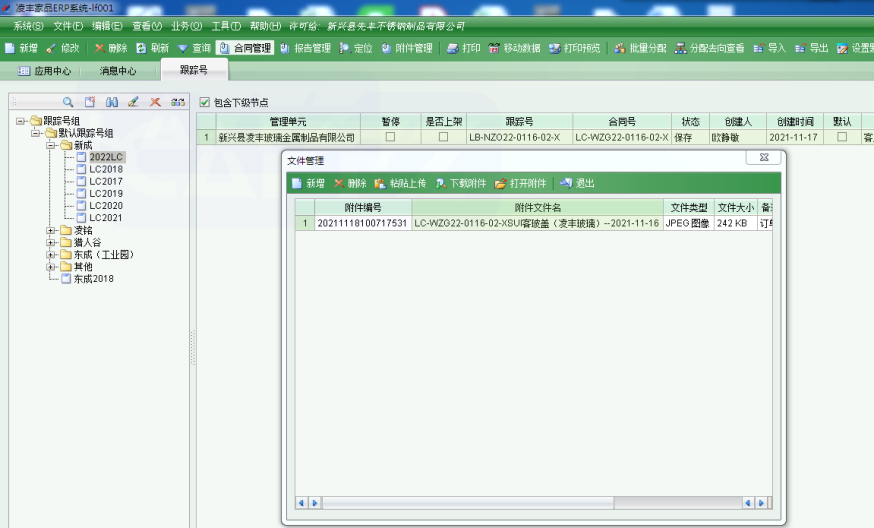Click 粘贴上传 in the file management dialog
Image resolution: width=874 pixels, height=528 pixels.
(x=400, y=183)
